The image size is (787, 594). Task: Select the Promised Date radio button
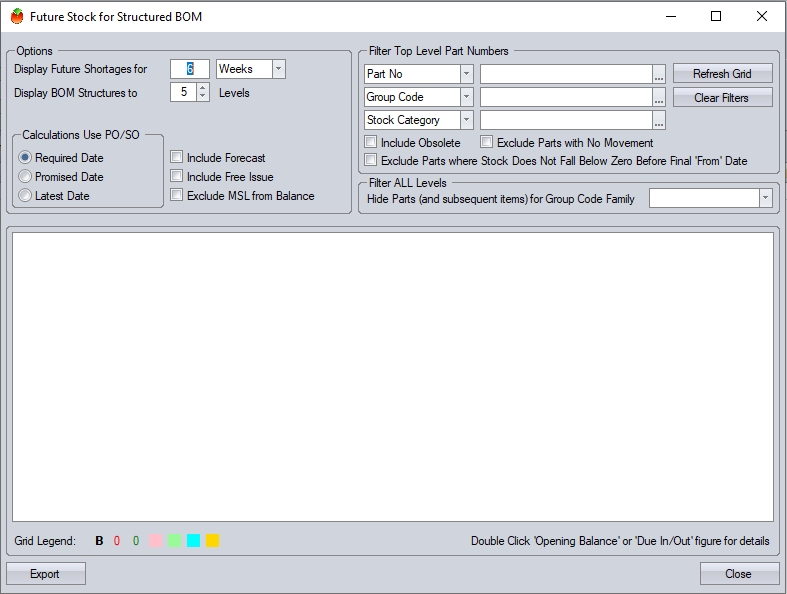(26, 177)
